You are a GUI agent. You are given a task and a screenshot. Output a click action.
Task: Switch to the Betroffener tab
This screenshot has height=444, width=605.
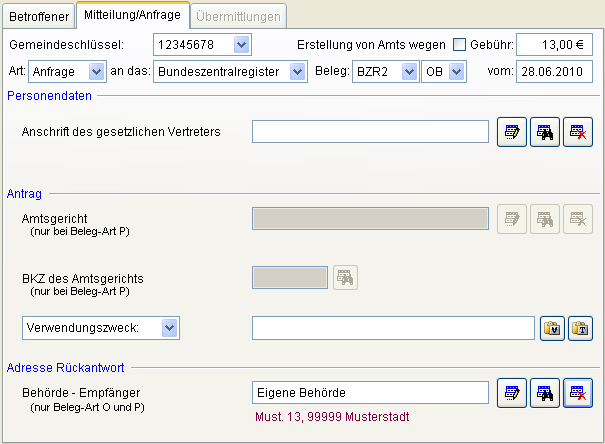pyautogui.click(x=37, y=16)
